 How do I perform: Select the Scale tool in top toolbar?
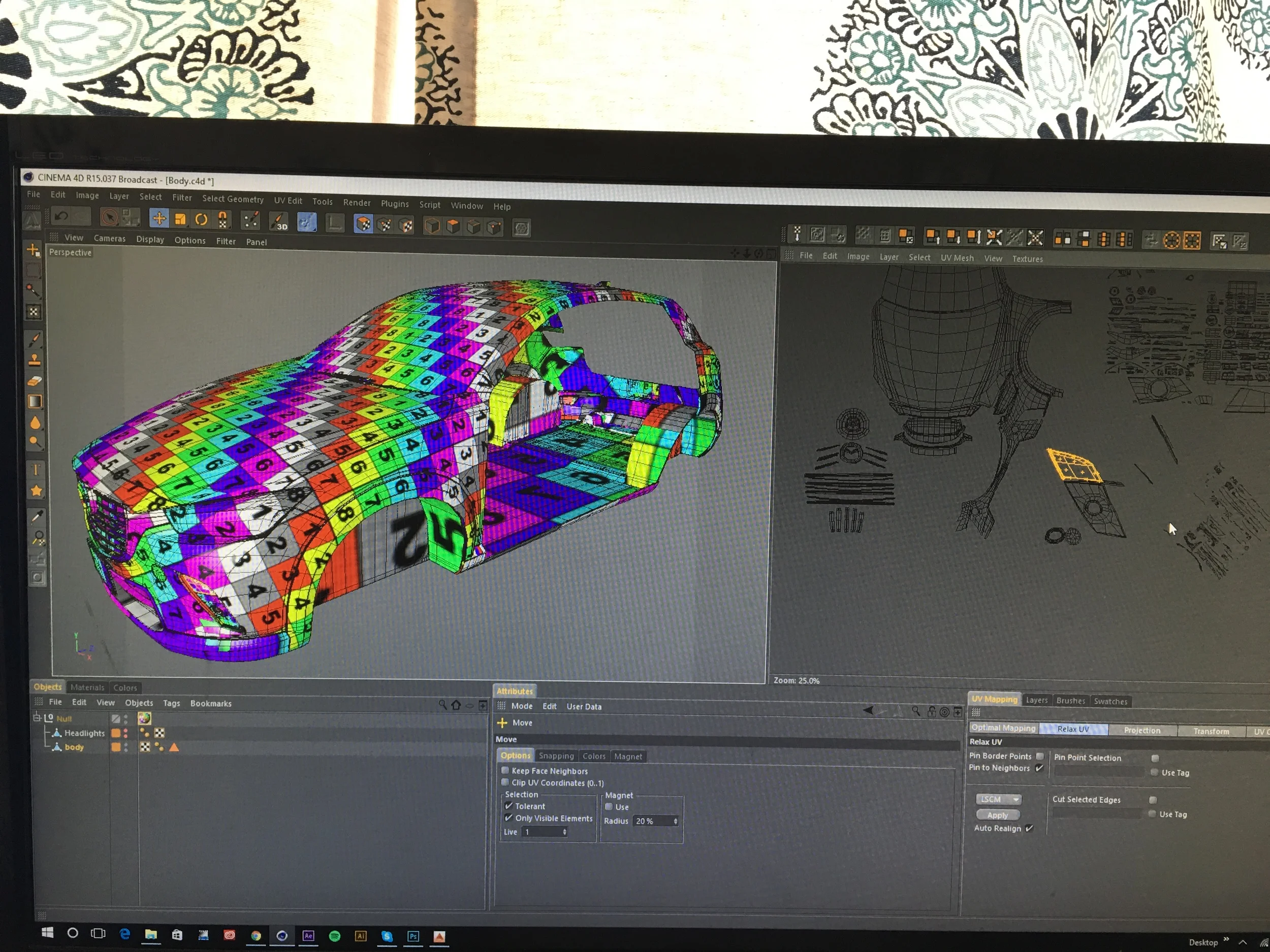(x=180, y=219)
